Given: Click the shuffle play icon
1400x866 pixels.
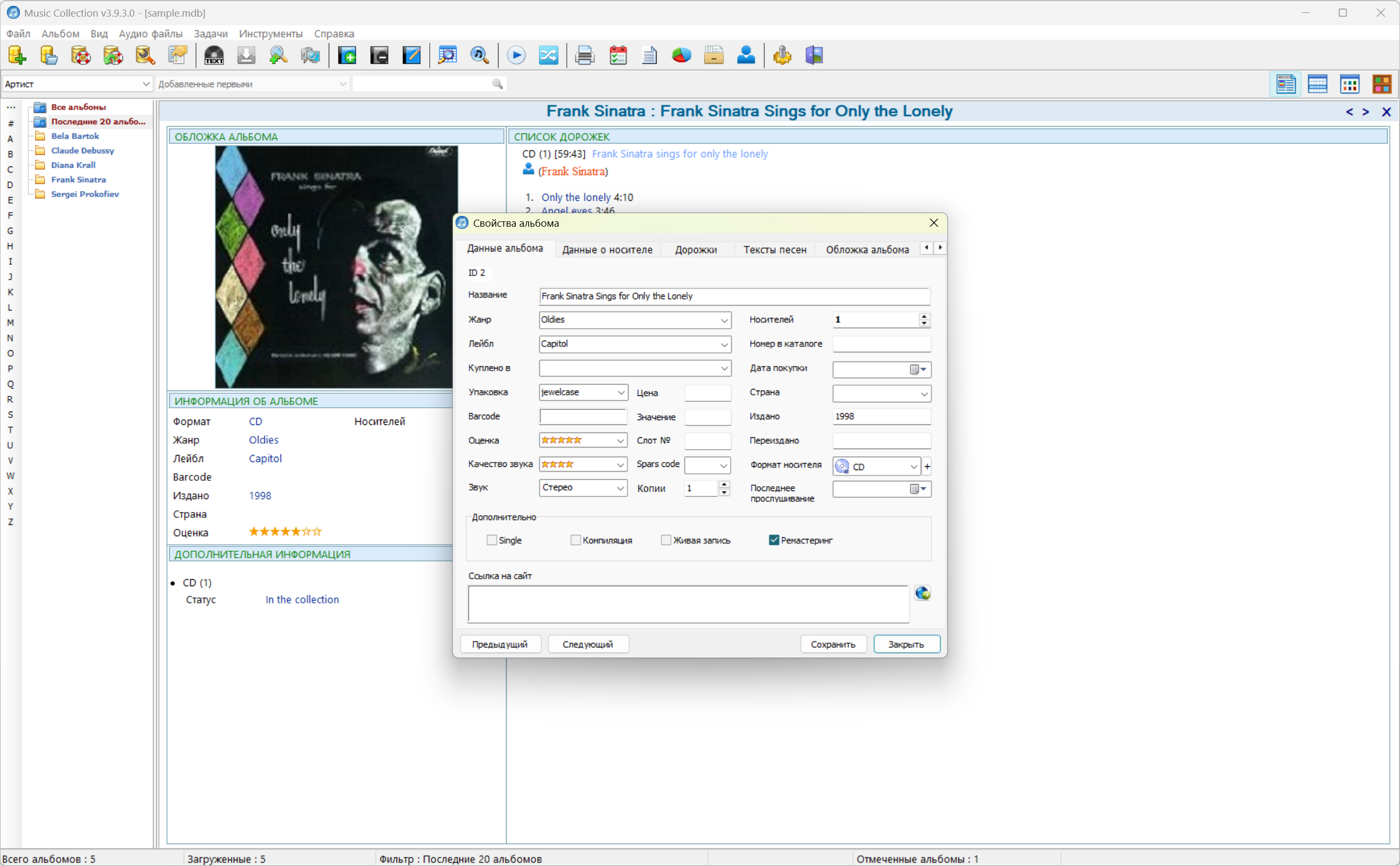Looking at the screenshot, I should coord(548,55).
